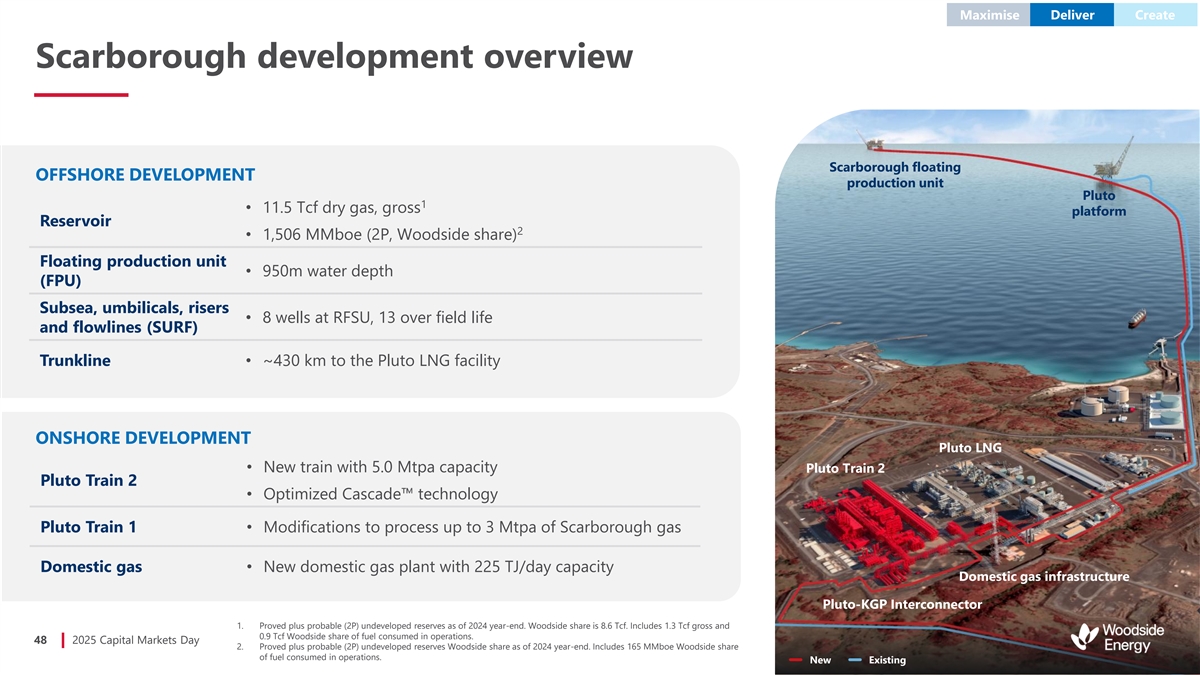Click footnote 2 about 165 MMboe fuel
The width and height of the screenshot is (1200, 675).
coord(497,651)
